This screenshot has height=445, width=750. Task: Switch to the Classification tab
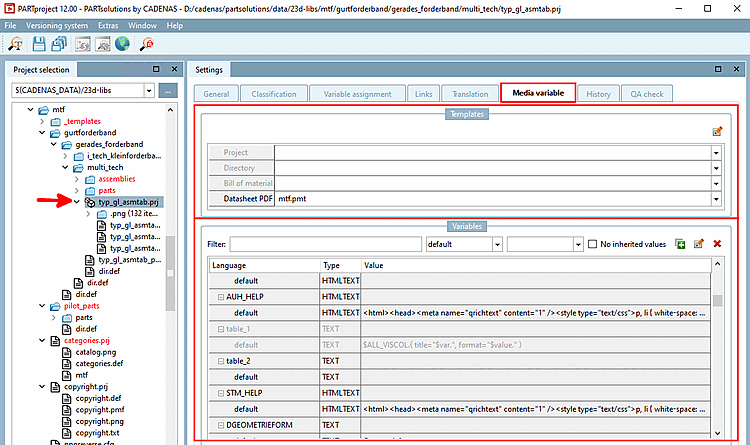click(273, 94)
